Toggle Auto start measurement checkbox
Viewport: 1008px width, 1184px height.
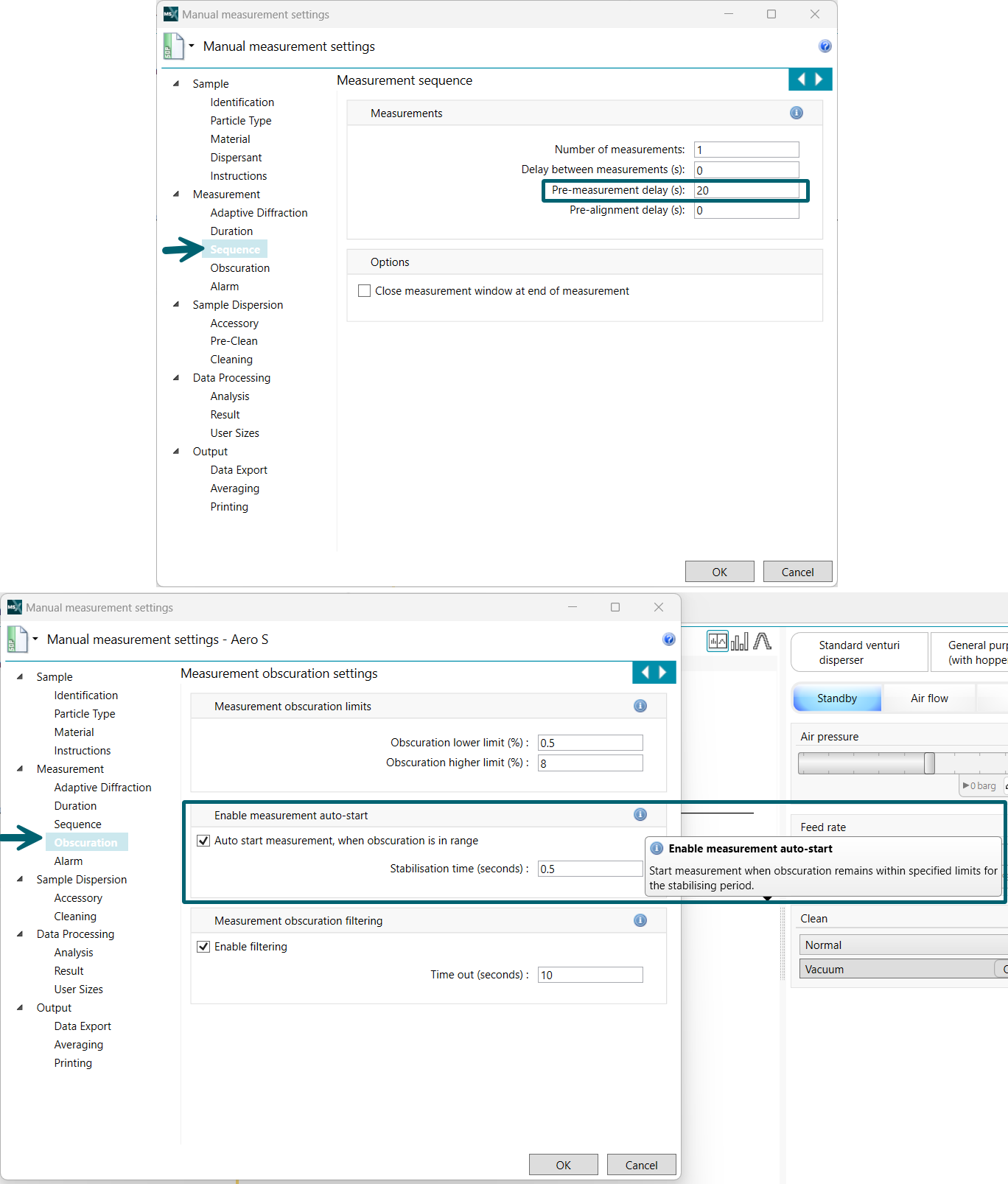203,841
